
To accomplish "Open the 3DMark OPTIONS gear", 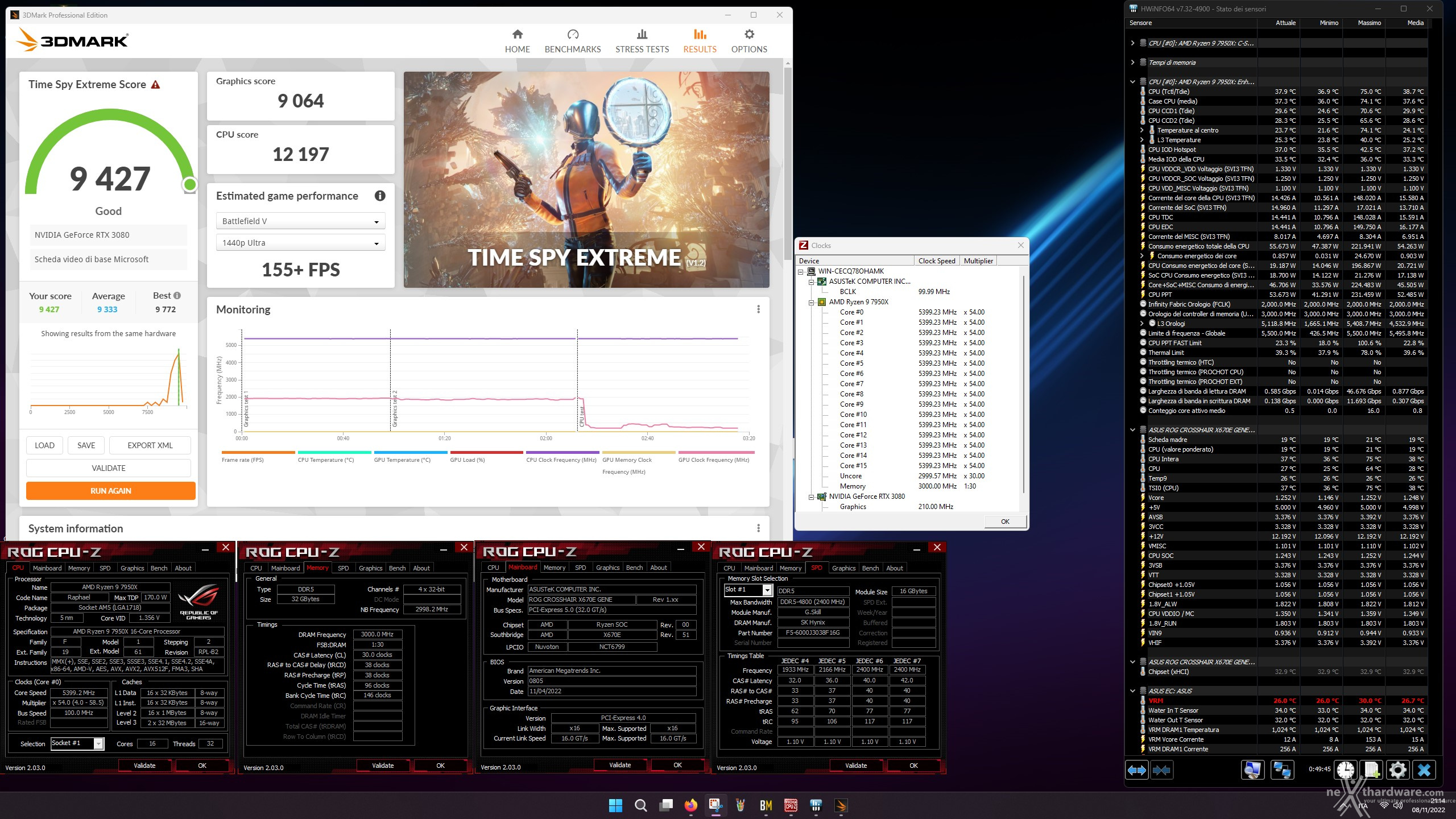I will click(x=749, y=42).
